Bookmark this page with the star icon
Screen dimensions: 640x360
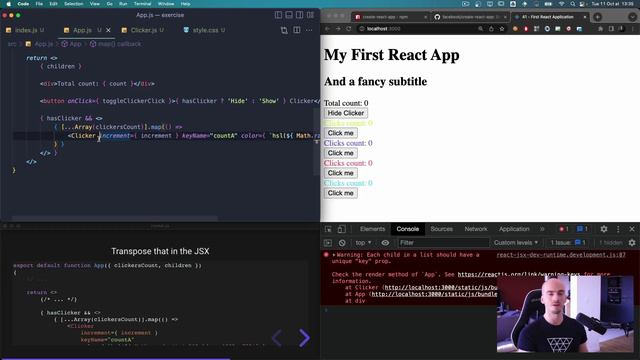tap(502, 29)
